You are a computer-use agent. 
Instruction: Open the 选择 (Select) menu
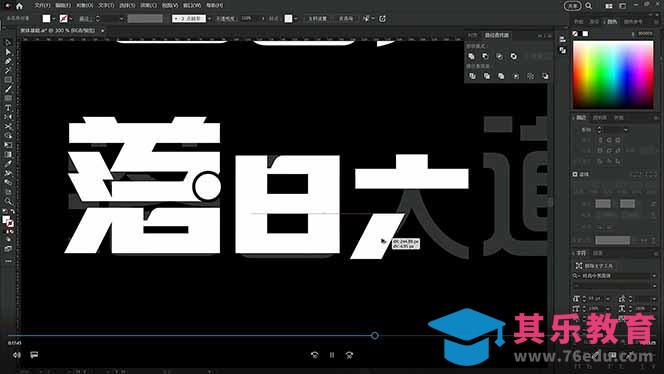[127, 6]
